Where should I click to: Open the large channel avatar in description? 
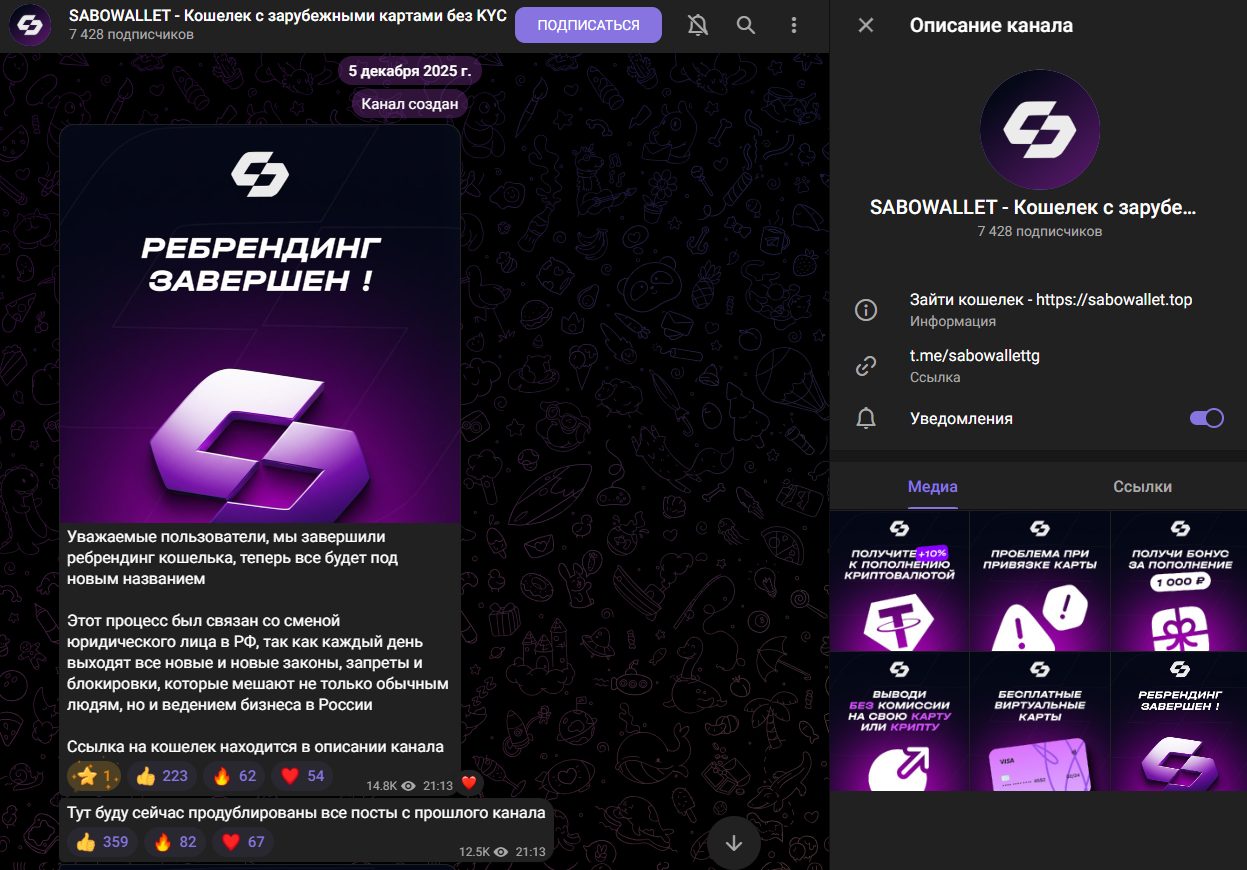1039,130
